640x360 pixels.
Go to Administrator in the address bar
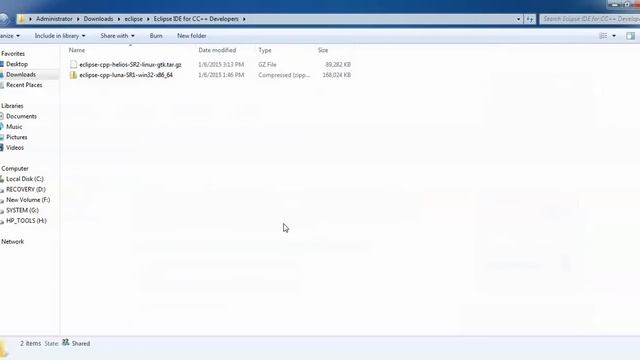54,19
